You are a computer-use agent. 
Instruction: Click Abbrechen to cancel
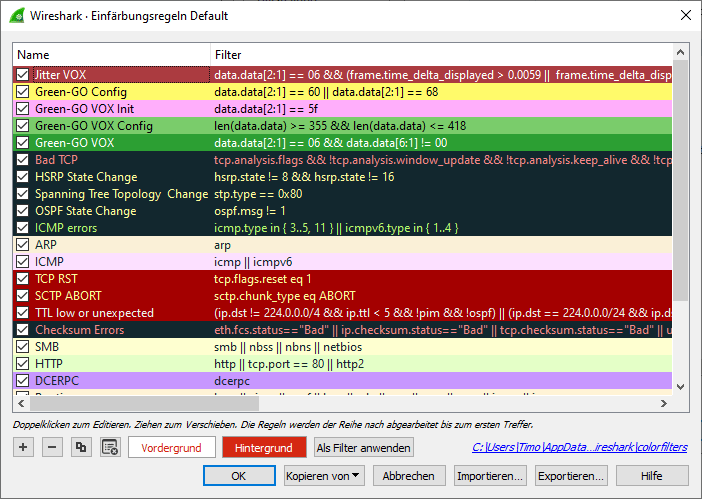click(x=409, y=476)
